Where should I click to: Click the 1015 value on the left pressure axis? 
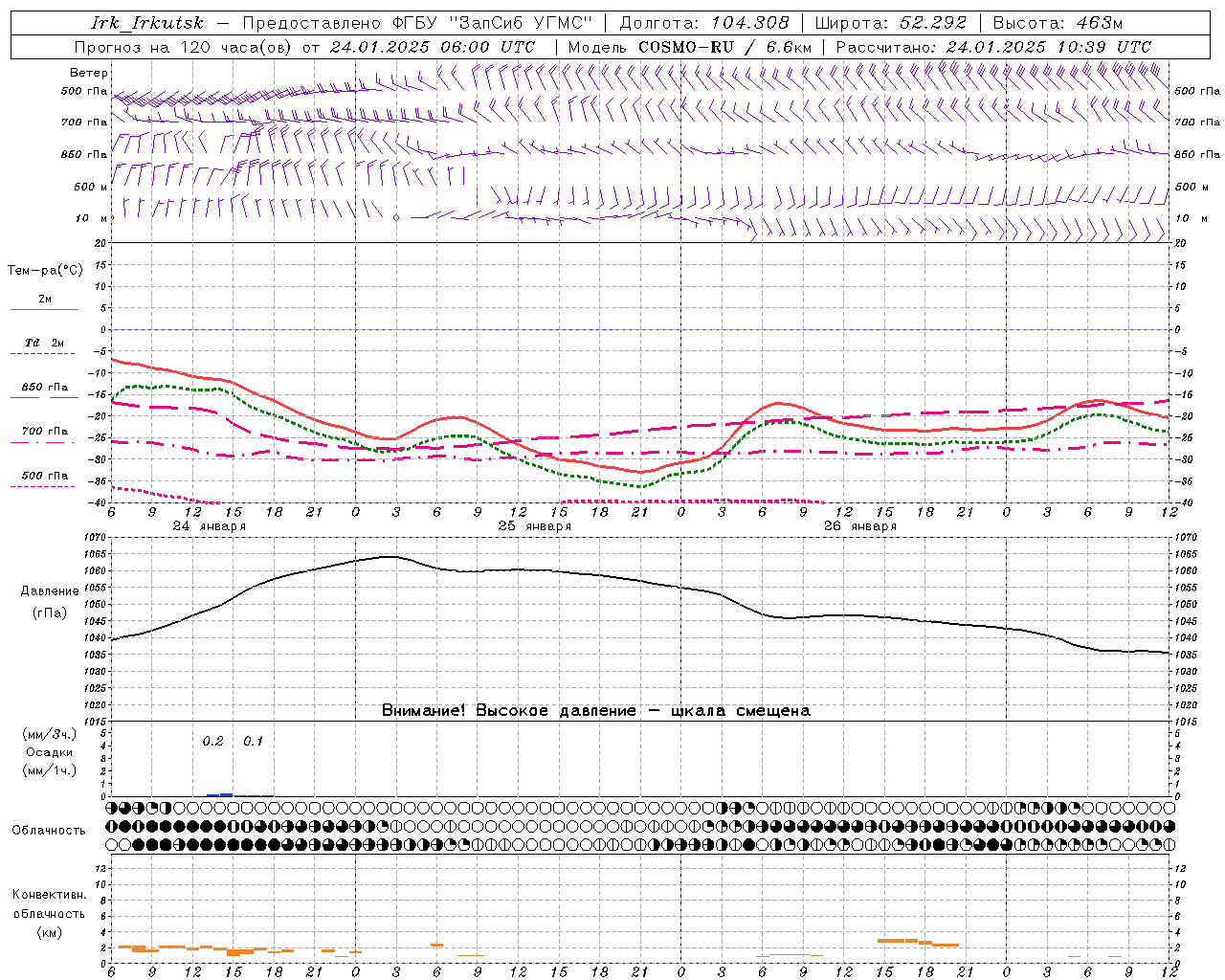coord(97,722)
